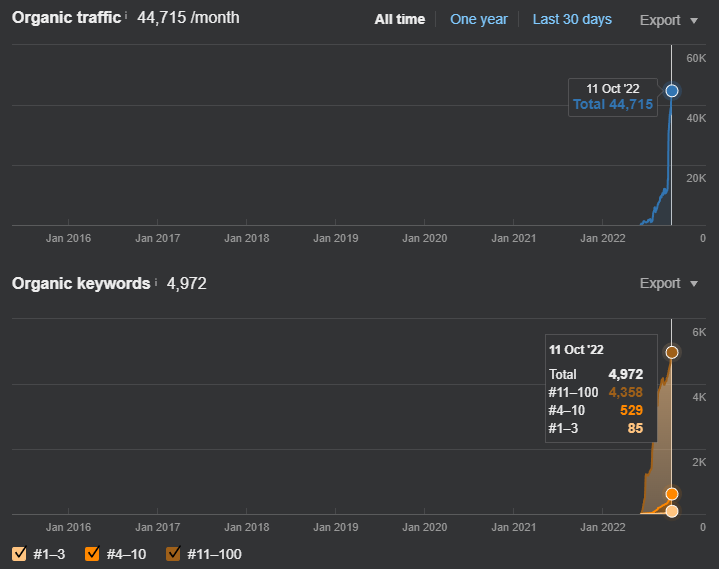The height and width of the screenshot is (569, 719).
Task: Toggle the #4–10 positions checkbox
Action: pyautogui.click(x=92, y=554)
